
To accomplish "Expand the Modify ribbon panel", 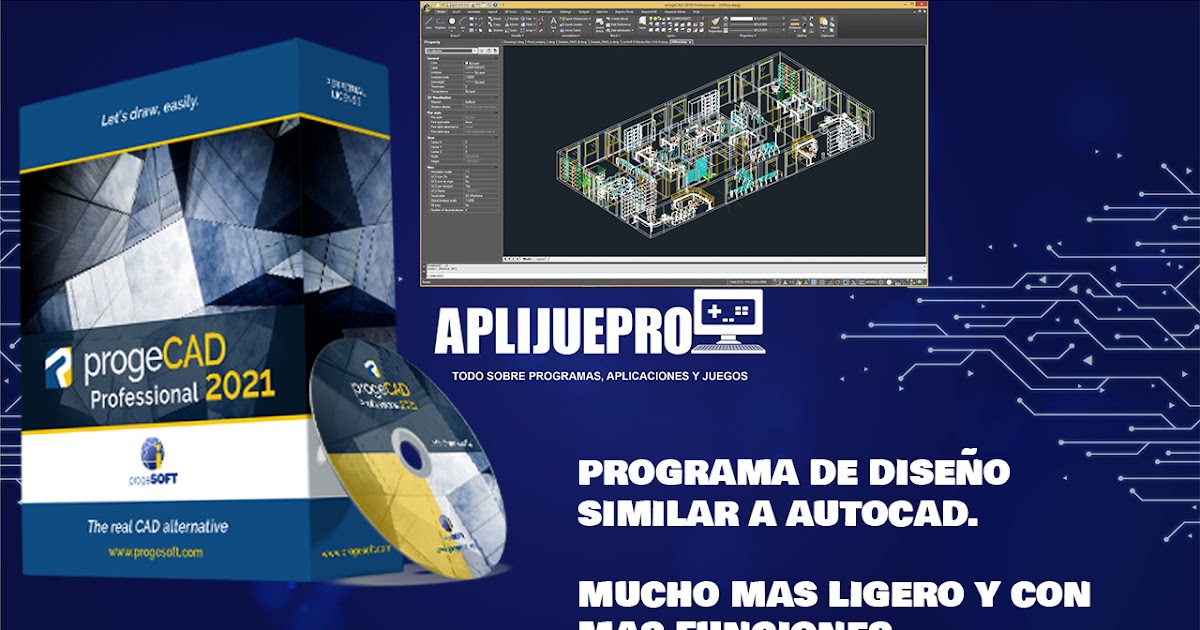I will [516, 35].
